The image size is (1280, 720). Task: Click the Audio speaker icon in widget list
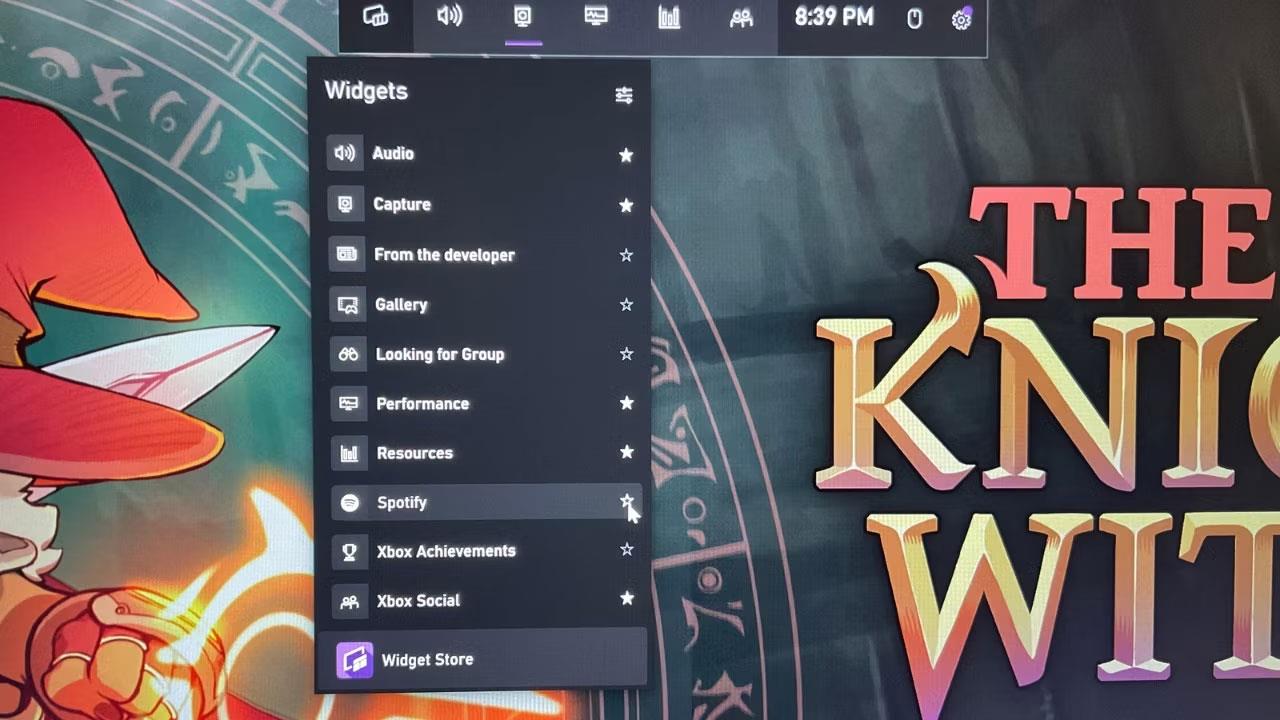345,153
